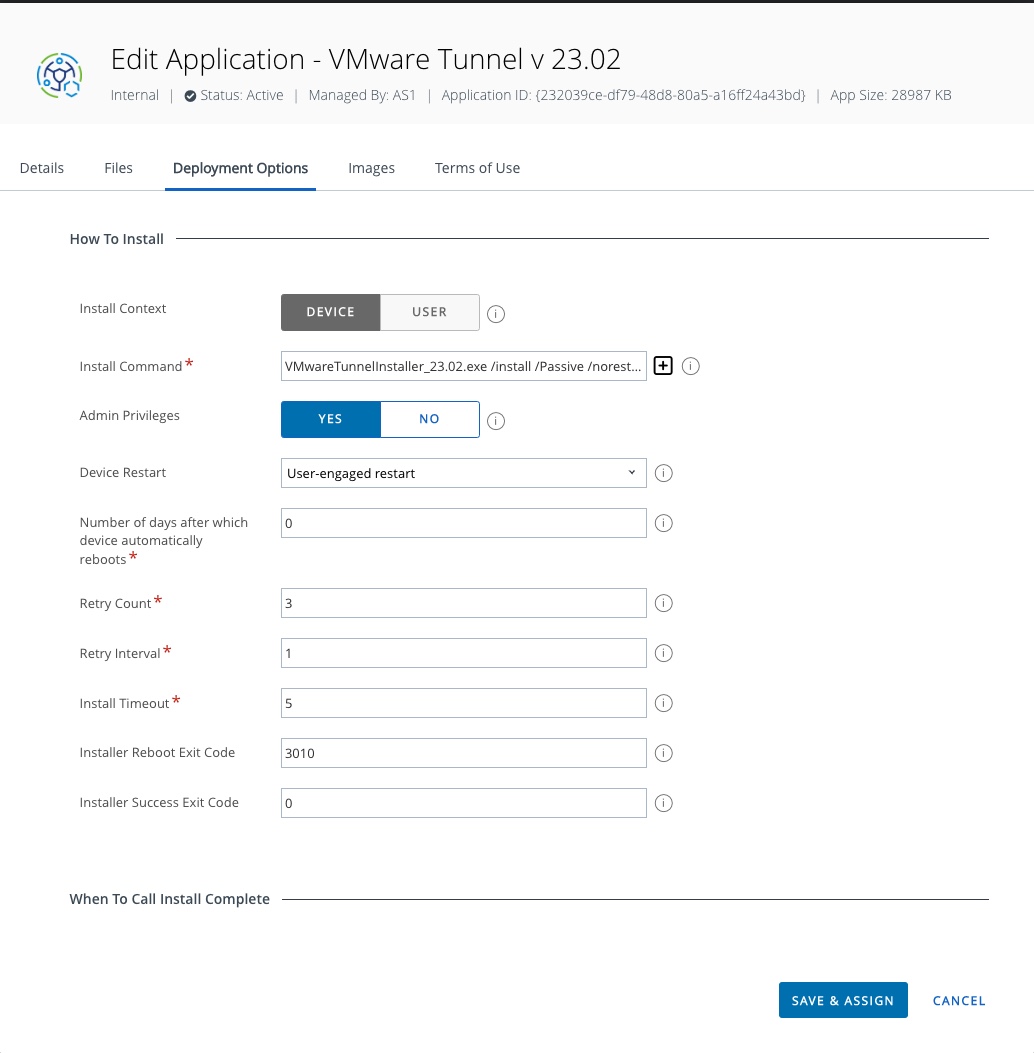Switch Install Context to User

pos(430,312)
